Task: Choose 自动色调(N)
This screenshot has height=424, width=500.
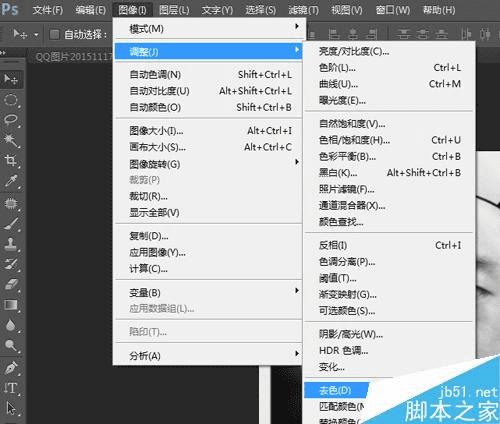Action: point(208,74)
